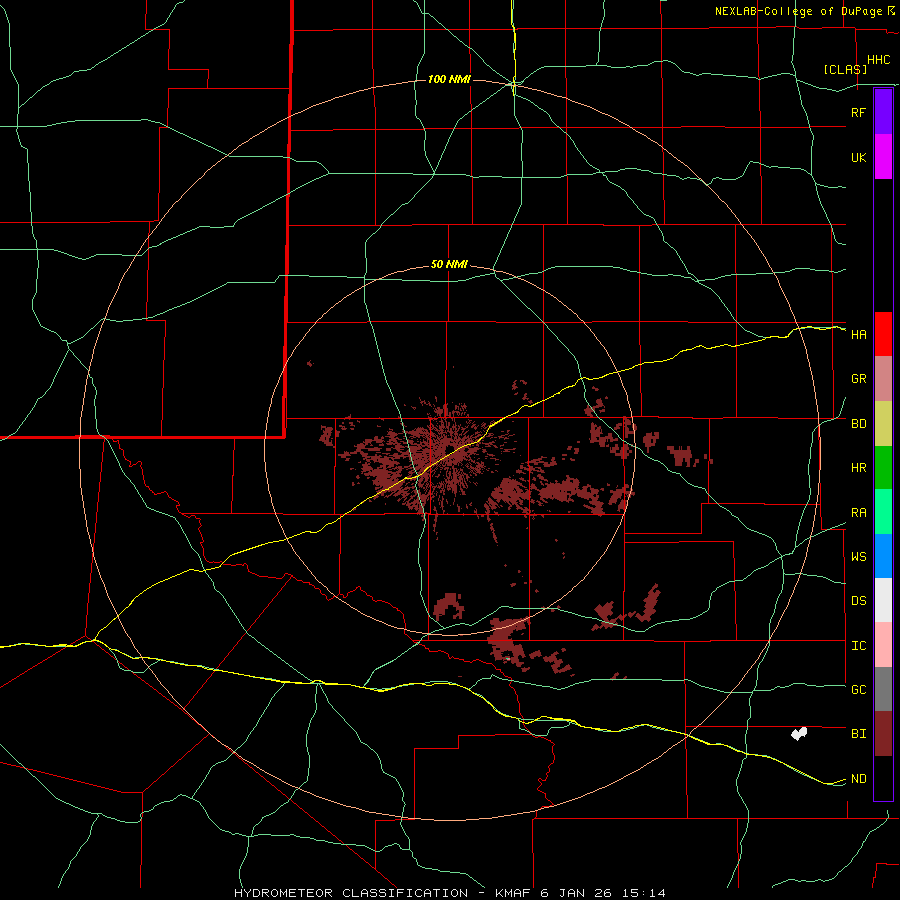Image resolution: width=900 pixels, height=900 pixels.
Task: Click the RA legend label
Action: (858, 513)
